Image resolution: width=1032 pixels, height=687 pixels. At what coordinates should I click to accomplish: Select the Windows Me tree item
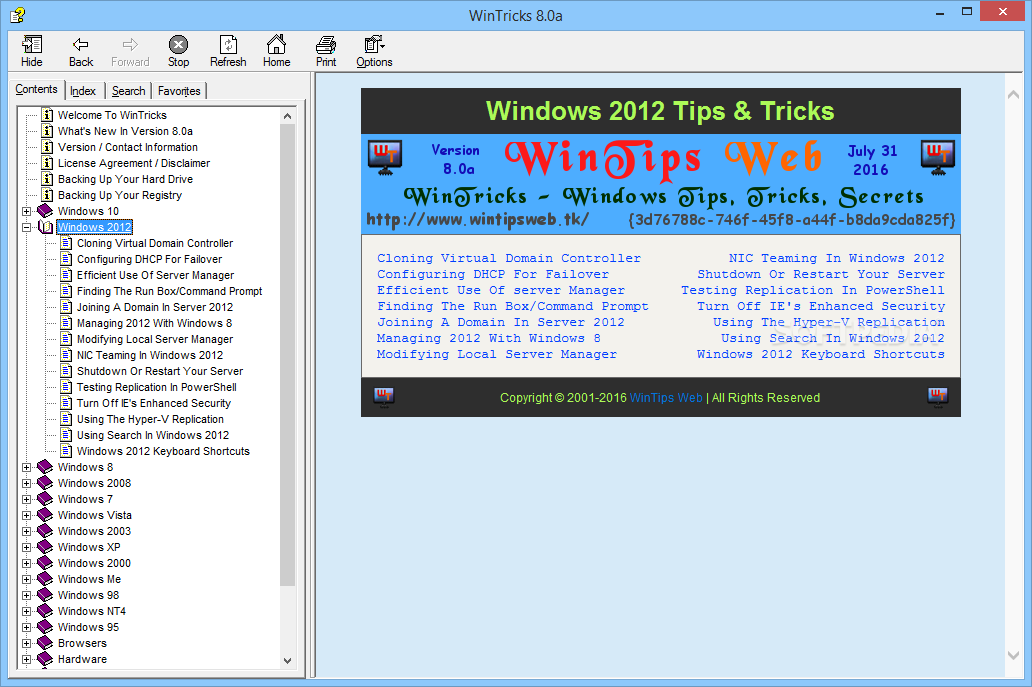tap(89, 579)
